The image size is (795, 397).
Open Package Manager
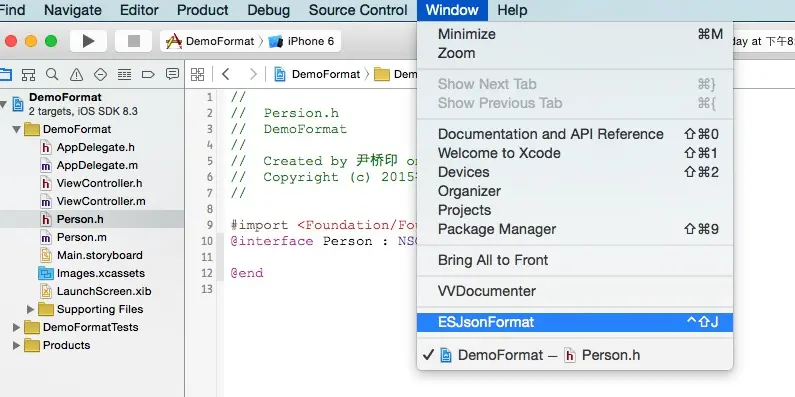click(x=575, y=229)
